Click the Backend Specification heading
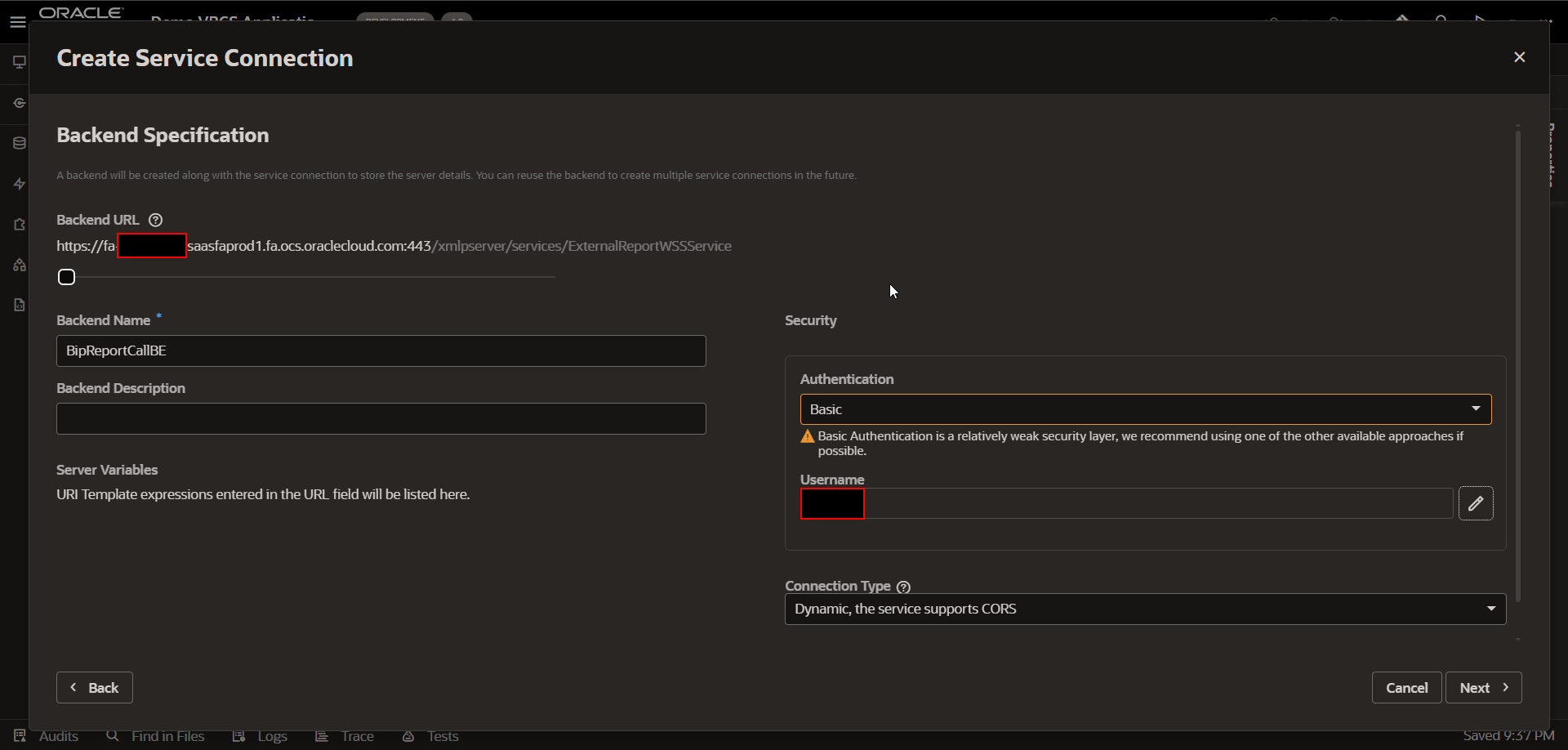This screenshot has width=1568, height=750. click(163, 135)
